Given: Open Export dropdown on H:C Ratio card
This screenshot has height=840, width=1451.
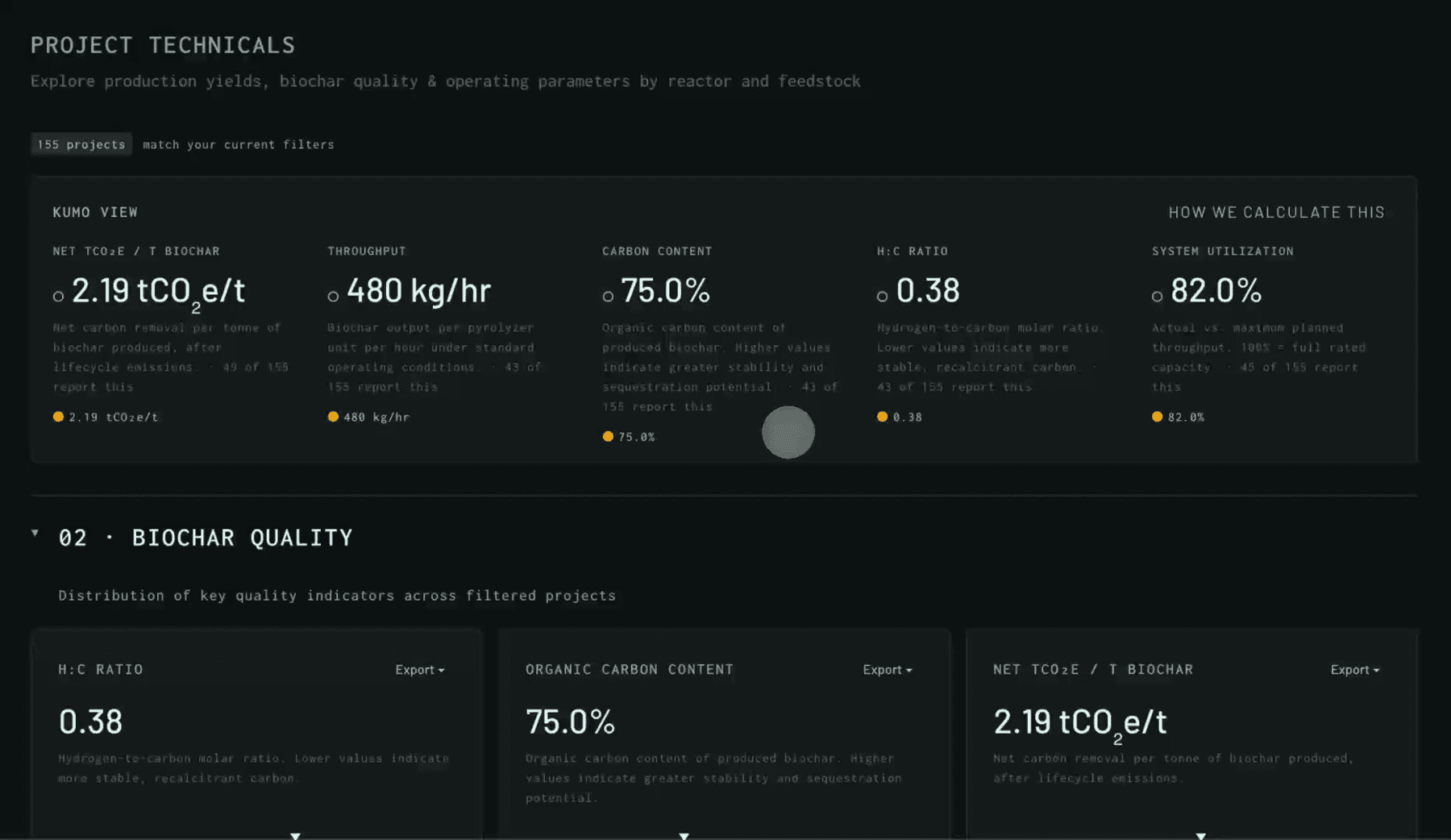Looking at the screenshot, I should click(x=420, y=670).
